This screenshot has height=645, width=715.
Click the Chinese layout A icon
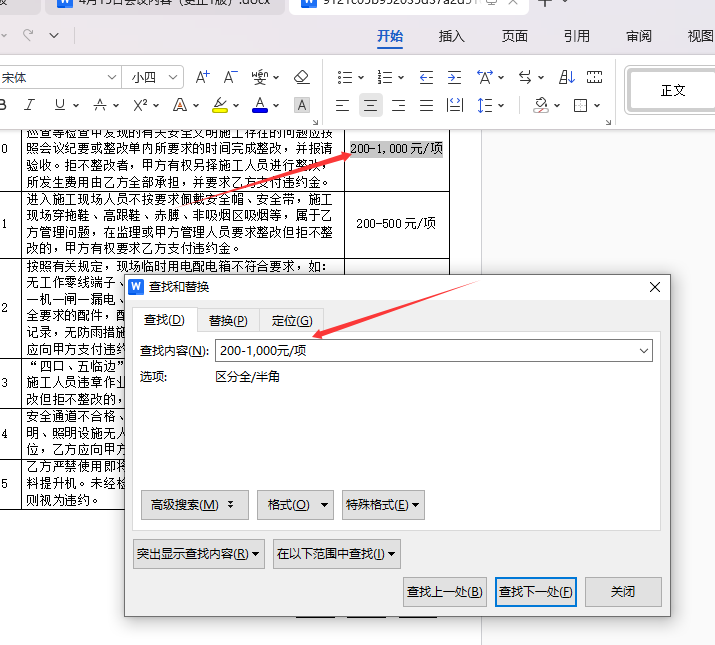pos(485,77)
